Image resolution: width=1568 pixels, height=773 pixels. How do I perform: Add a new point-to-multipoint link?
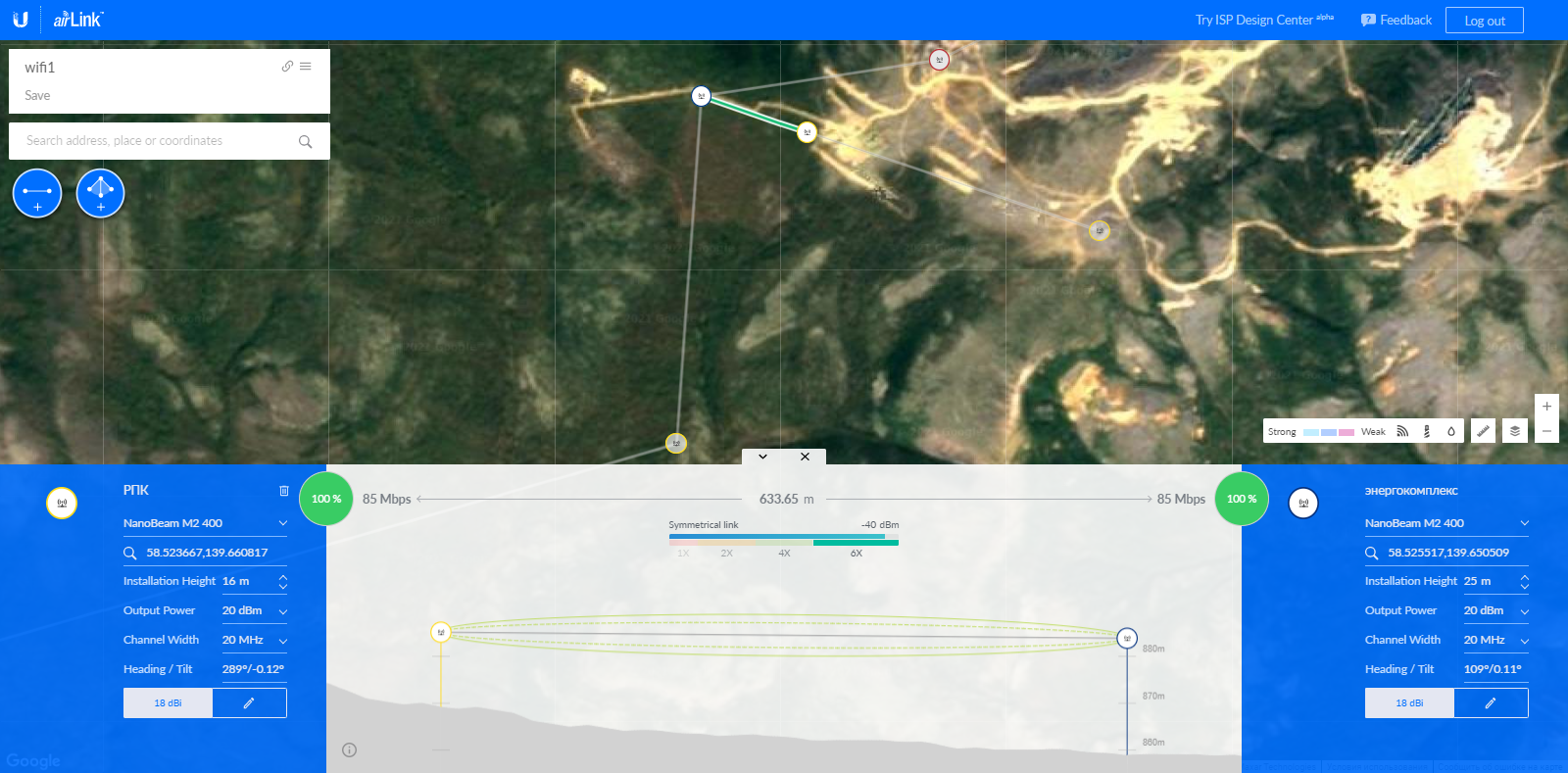[x=100, y=193]
